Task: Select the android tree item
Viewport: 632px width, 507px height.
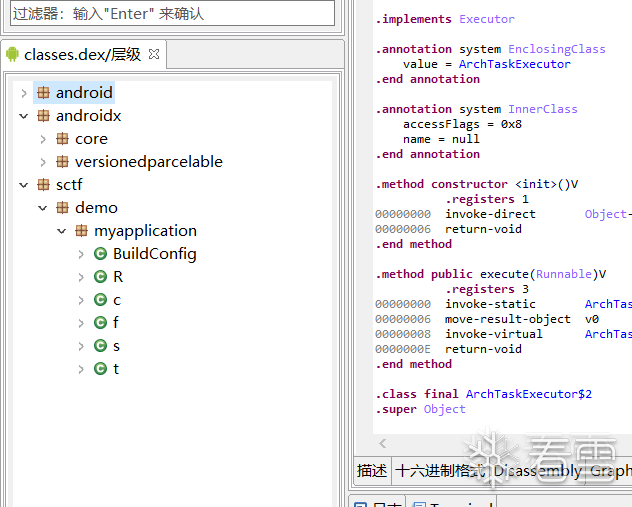Action: (84, 93)
